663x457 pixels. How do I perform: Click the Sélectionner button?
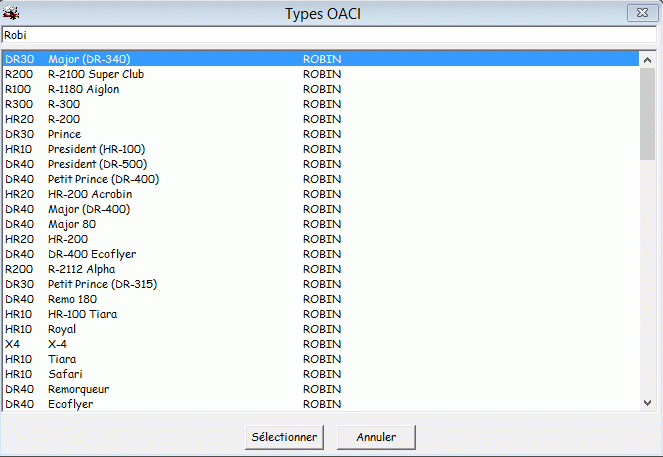[x=284, y=437]
